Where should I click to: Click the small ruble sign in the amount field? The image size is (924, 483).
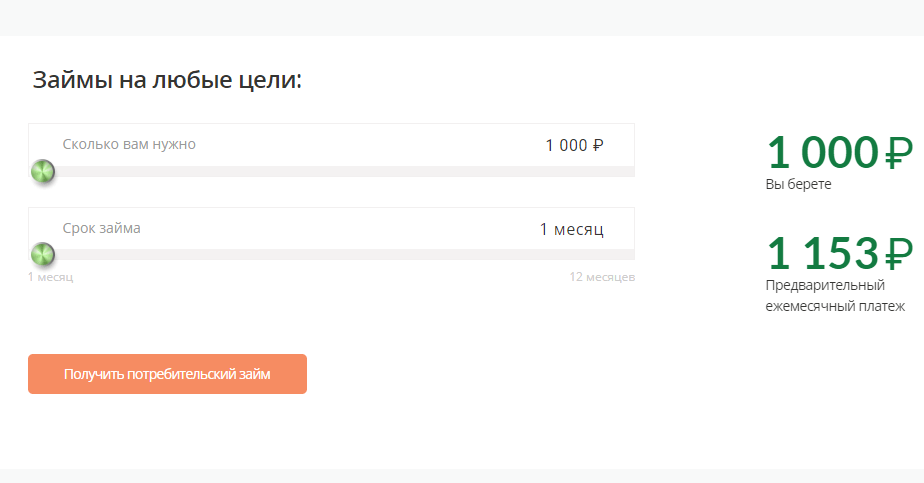click(x=598, y=145)
